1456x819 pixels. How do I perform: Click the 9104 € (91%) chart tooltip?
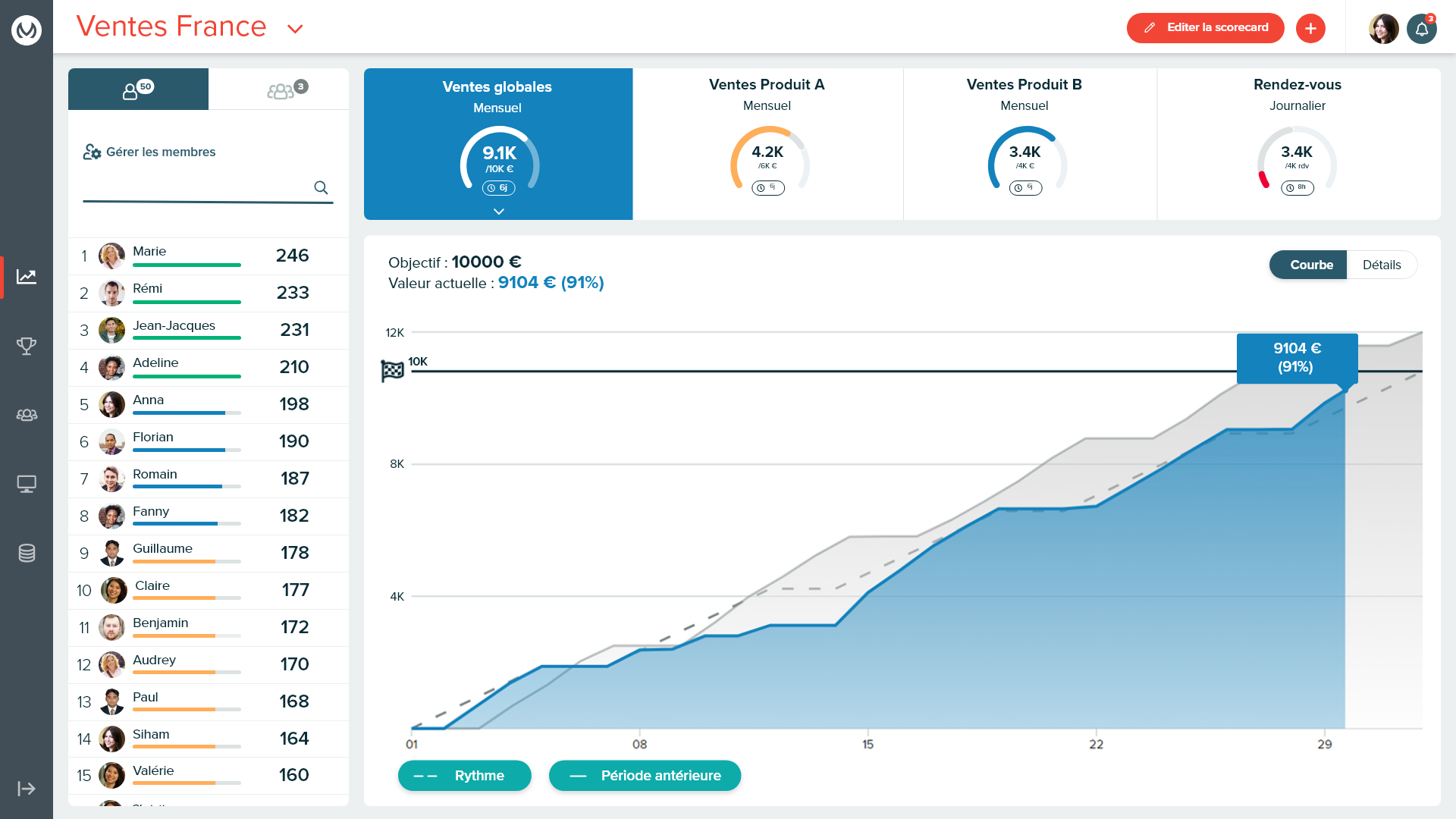click(x=1297, y=358)
